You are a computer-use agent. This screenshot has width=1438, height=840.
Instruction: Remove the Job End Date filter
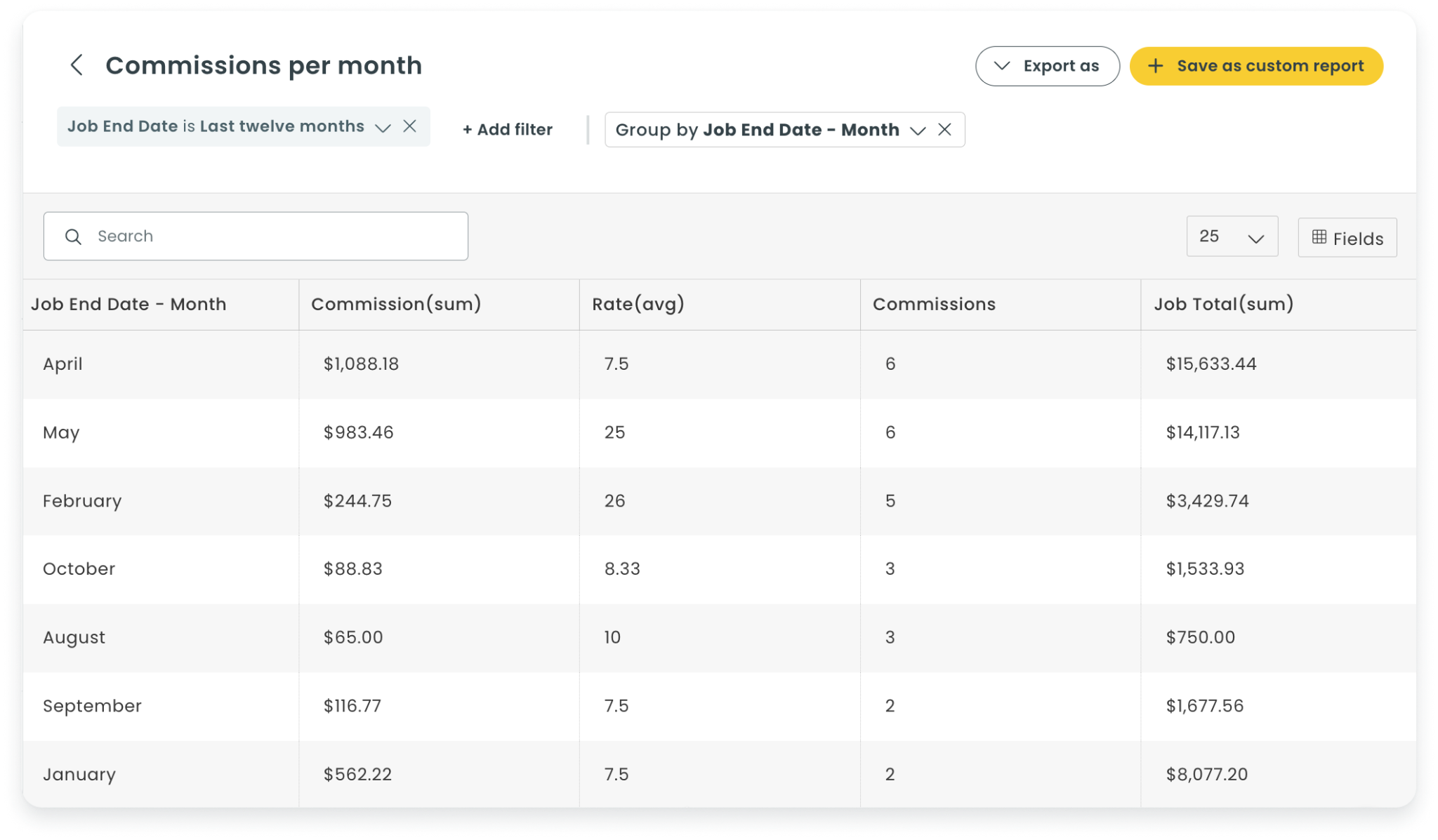click(x=410, y=126)
